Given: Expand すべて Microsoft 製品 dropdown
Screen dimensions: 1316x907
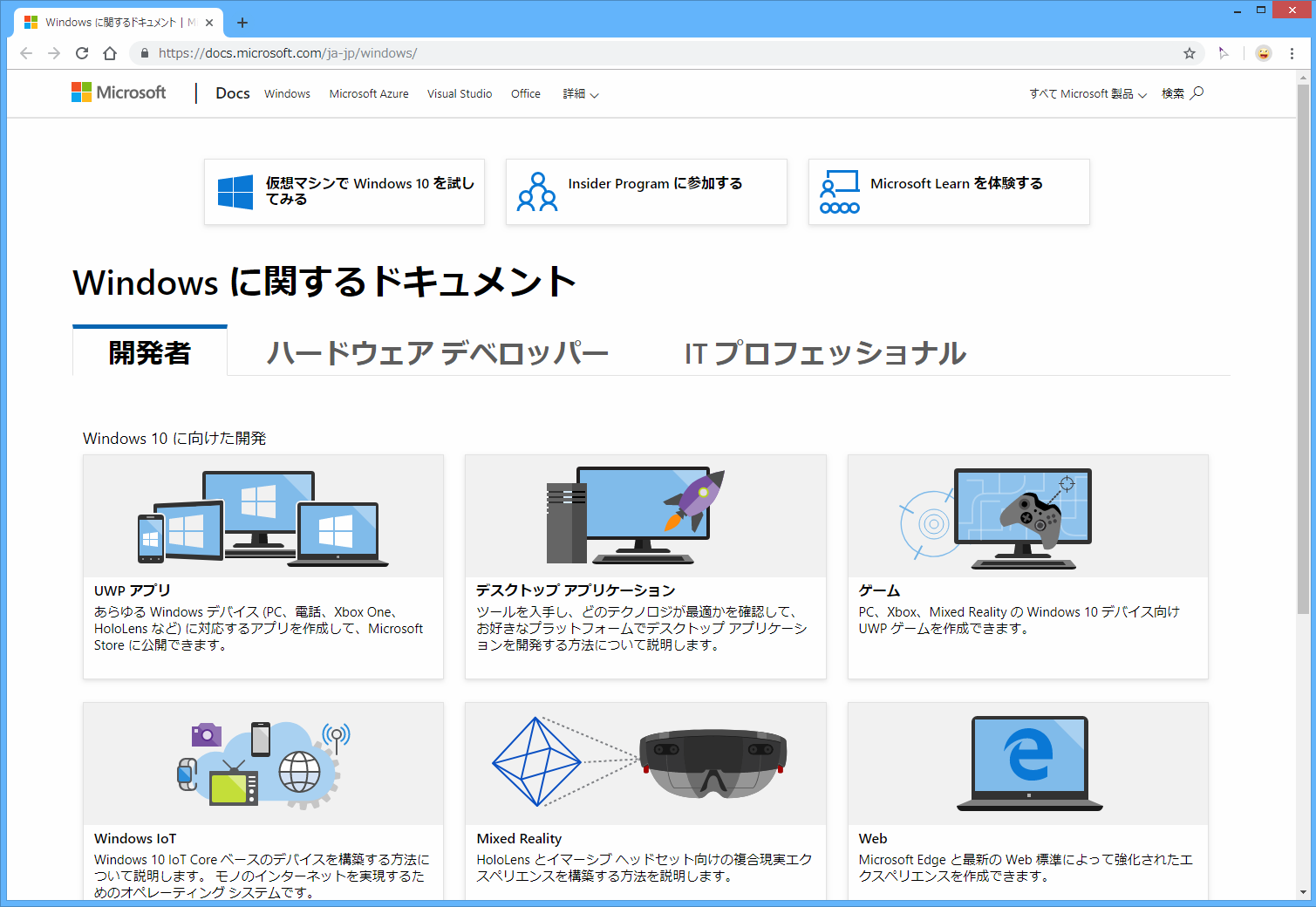Looking at the screenshot, I should click(1087, 94).
